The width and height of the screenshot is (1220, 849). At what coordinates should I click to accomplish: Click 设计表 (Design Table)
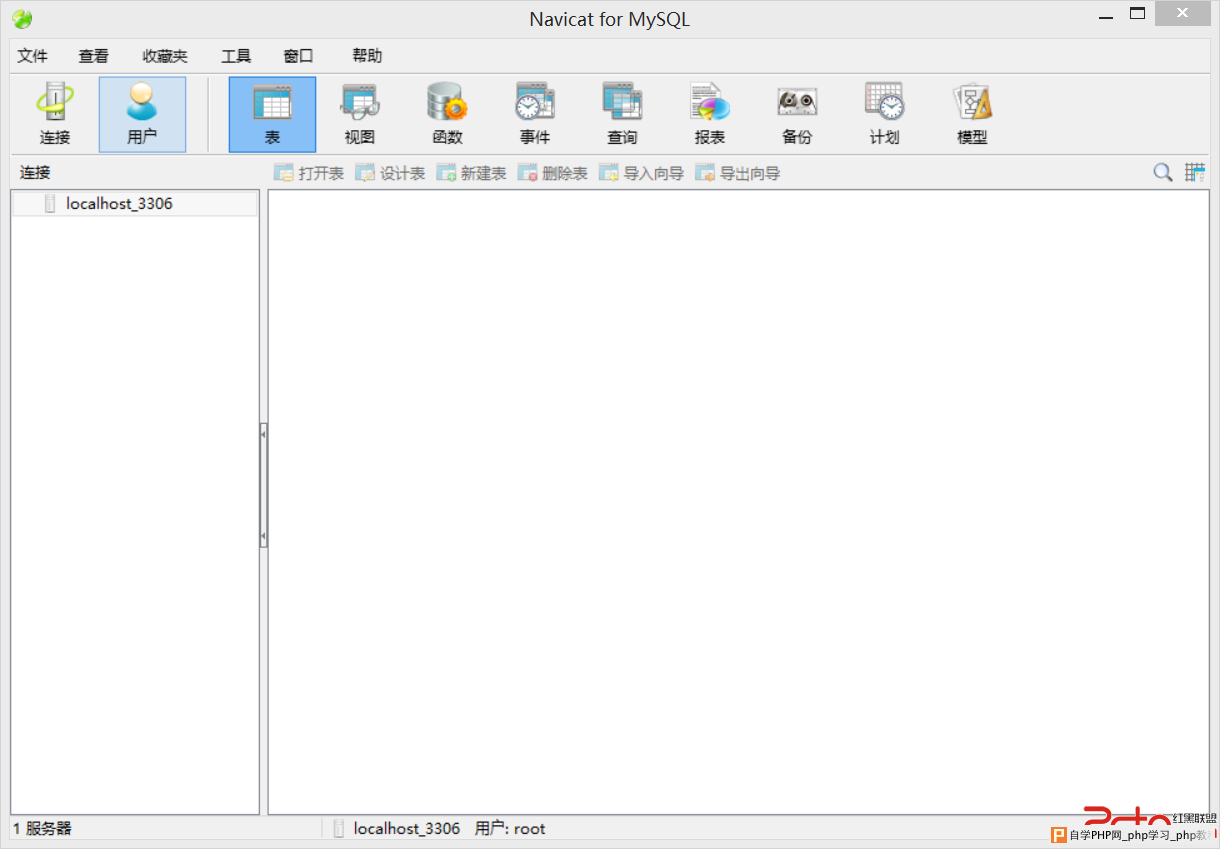pos(390,173)
